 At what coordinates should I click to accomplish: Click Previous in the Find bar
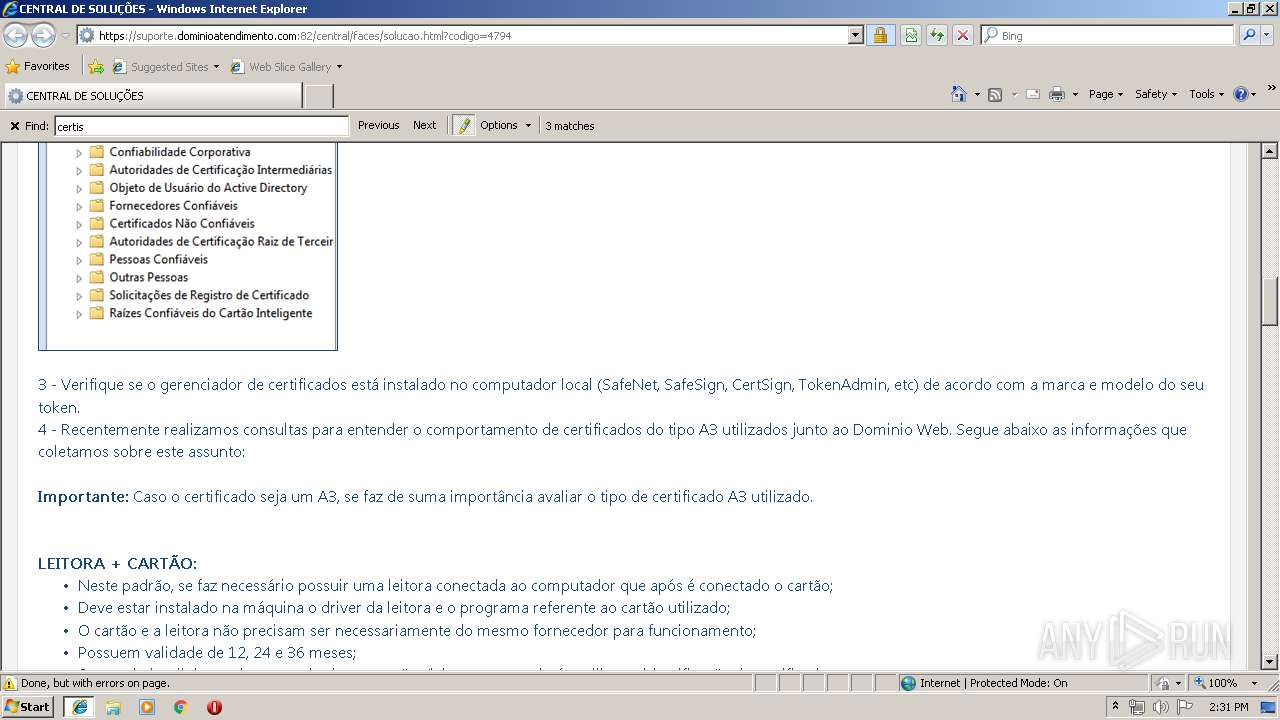[x=378, y=125]
